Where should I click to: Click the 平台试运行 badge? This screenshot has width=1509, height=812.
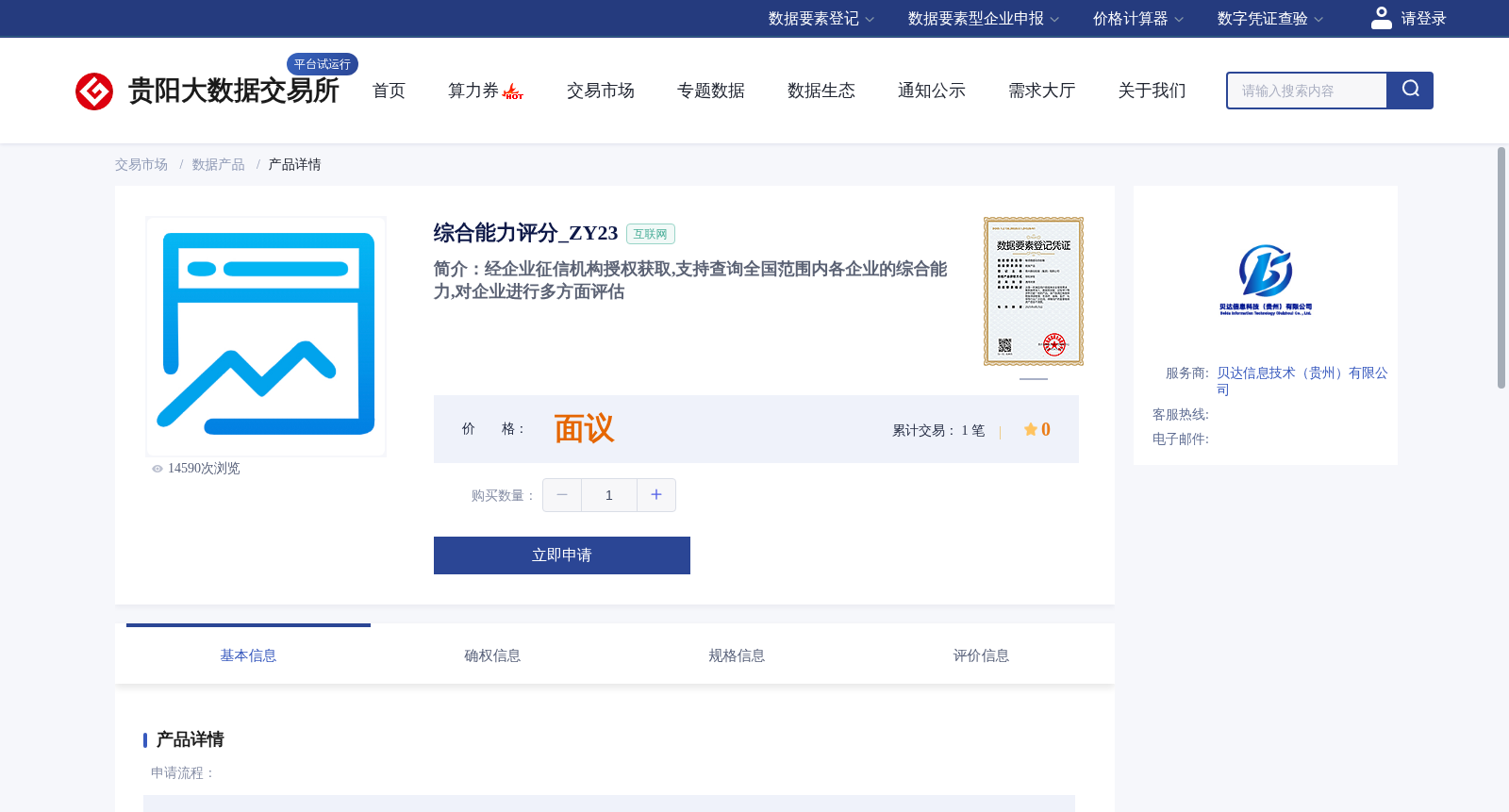click(x=323, y=64)
